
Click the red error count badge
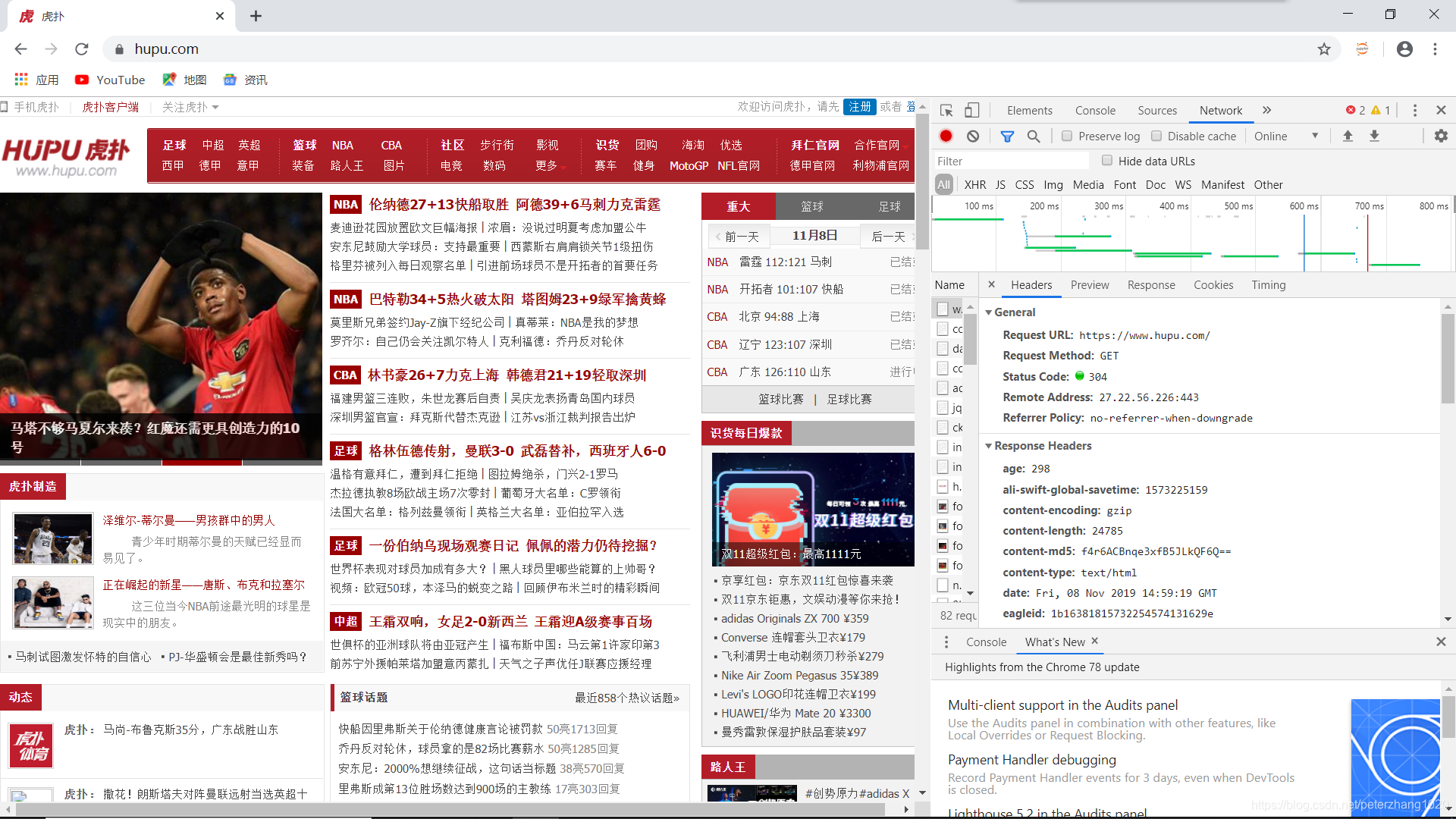[1355, 111]
